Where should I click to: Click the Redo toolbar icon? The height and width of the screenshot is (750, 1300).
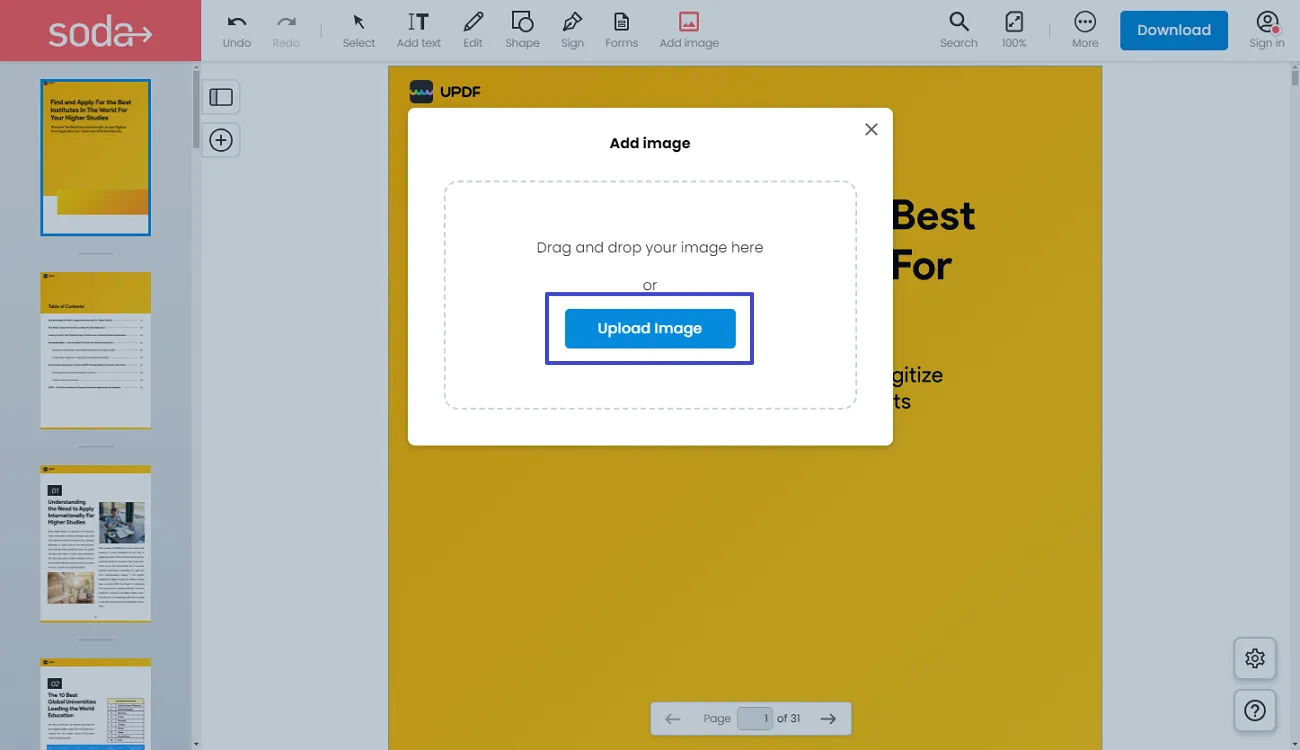(x=286, y=30)
